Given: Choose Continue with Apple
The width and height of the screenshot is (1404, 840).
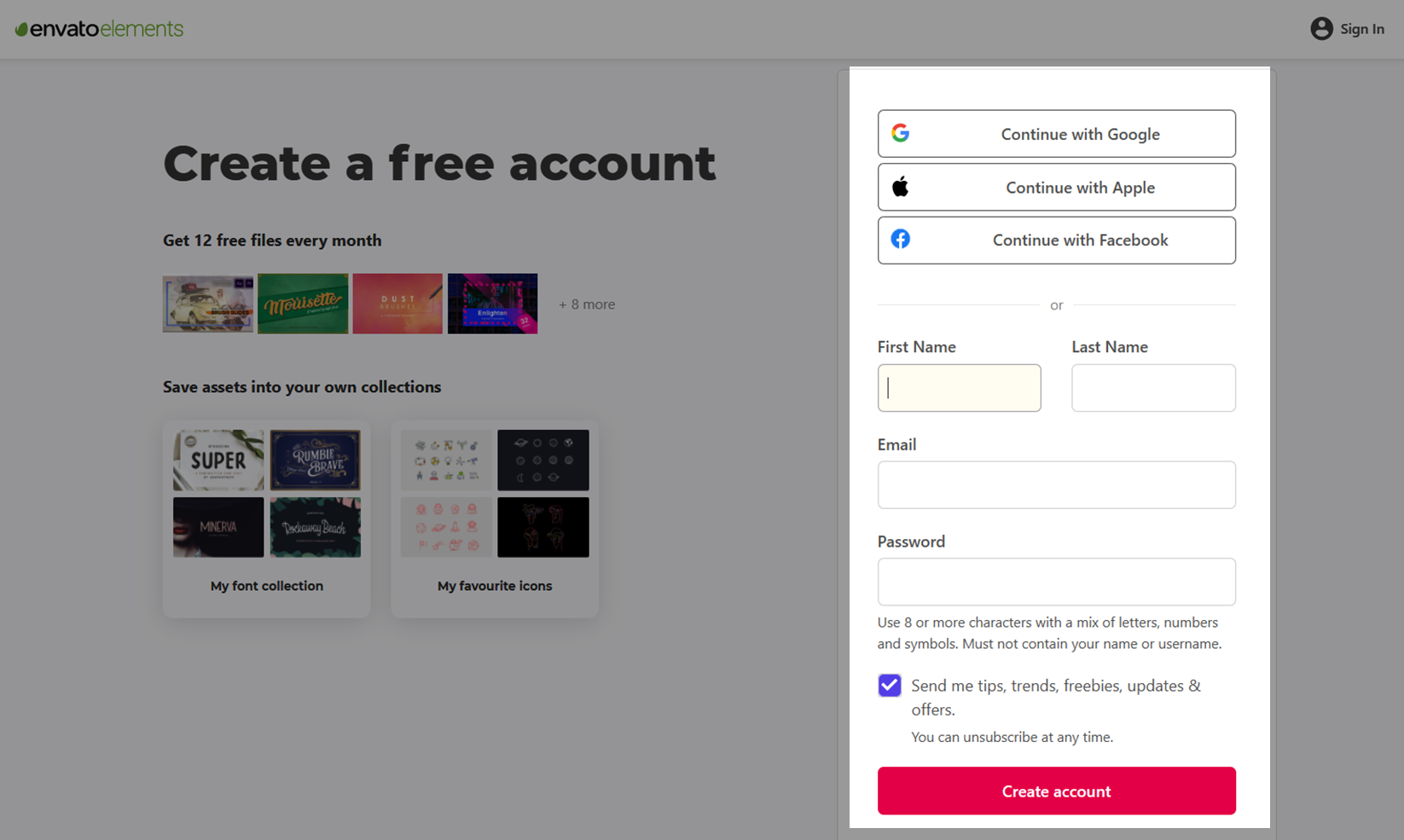Looking at the screenshot, I should coord(1056,187).
